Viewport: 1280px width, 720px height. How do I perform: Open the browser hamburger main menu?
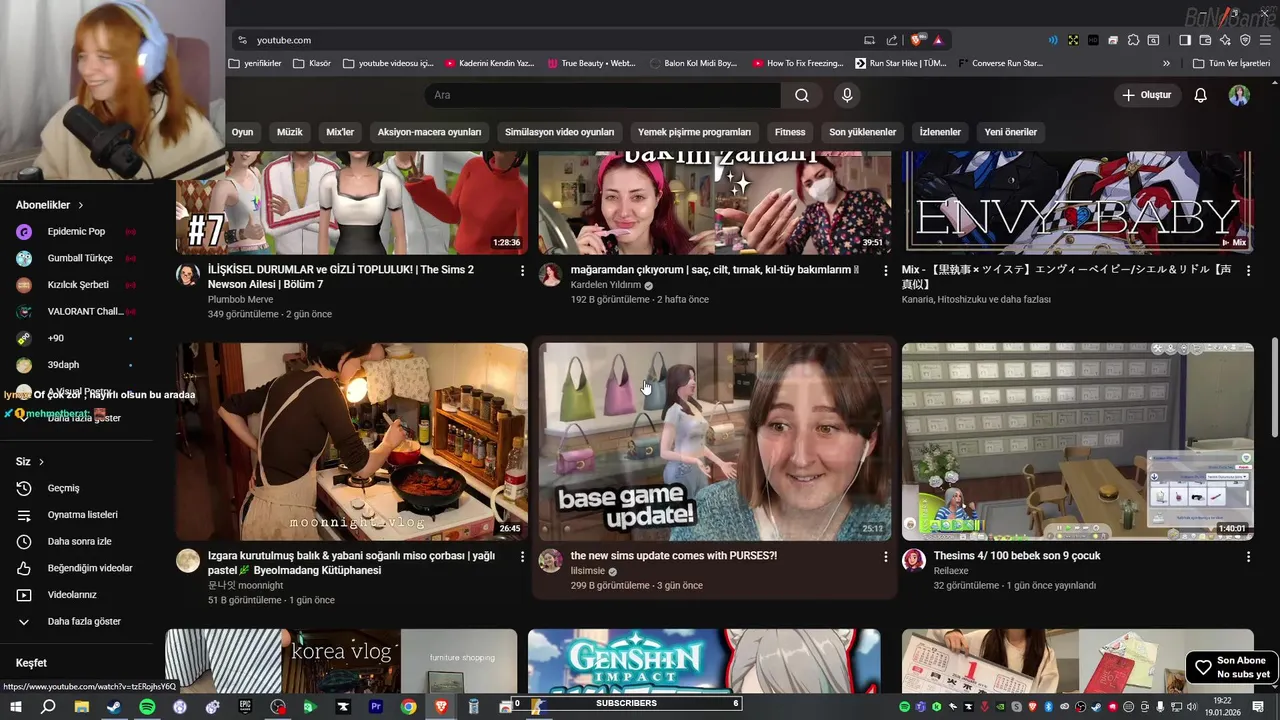tap(1265, 40)
